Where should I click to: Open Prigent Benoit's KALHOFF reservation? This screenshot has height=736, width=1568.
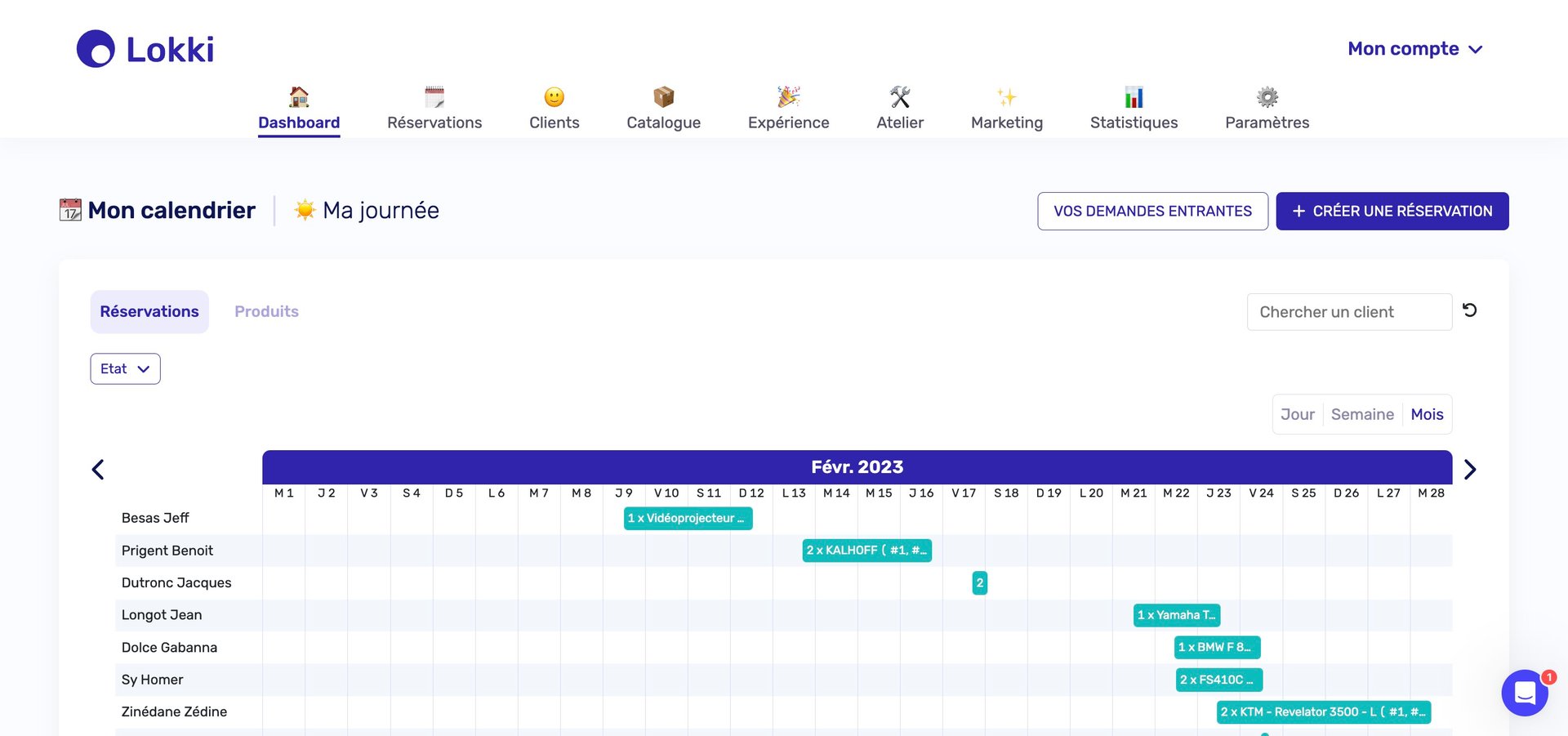[866, 551]
